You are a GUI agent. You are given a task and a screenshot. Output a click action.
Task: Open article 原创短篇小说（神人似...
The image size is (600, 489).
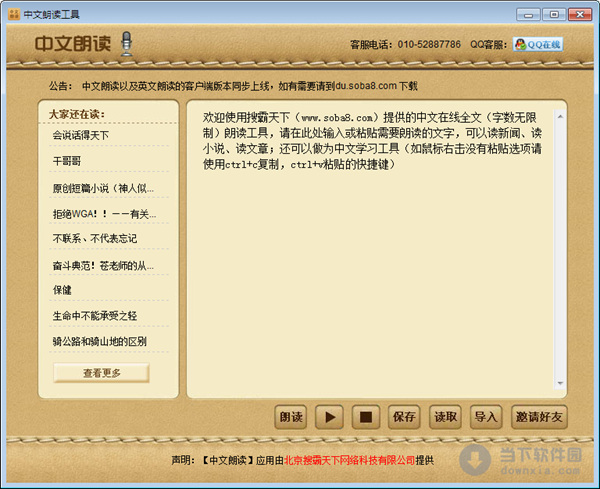[103, 188]
